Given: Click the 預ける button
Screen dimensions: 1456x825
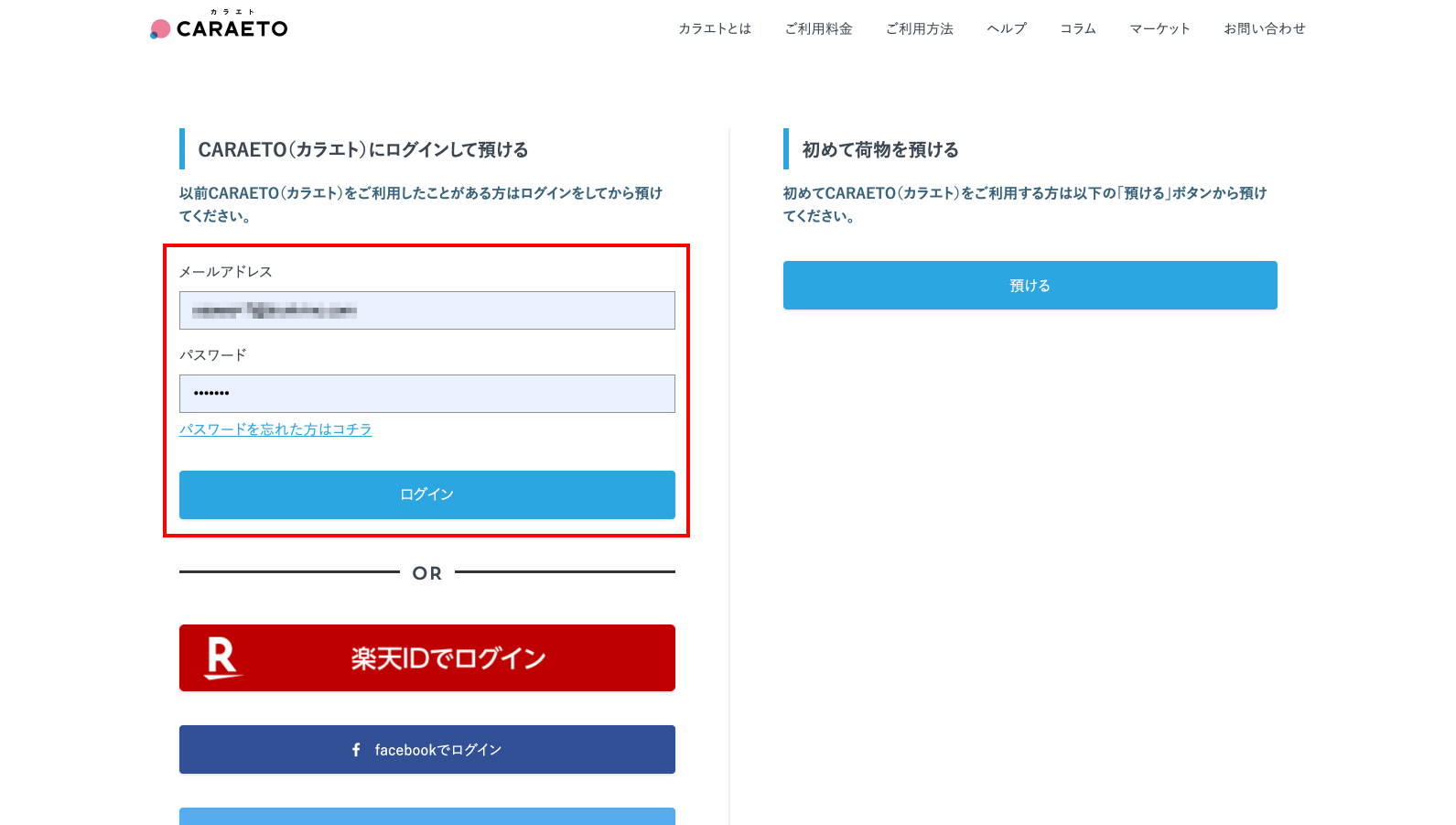Looking at the screenshot, I should pyautogui.click(x=1030, y=285).
